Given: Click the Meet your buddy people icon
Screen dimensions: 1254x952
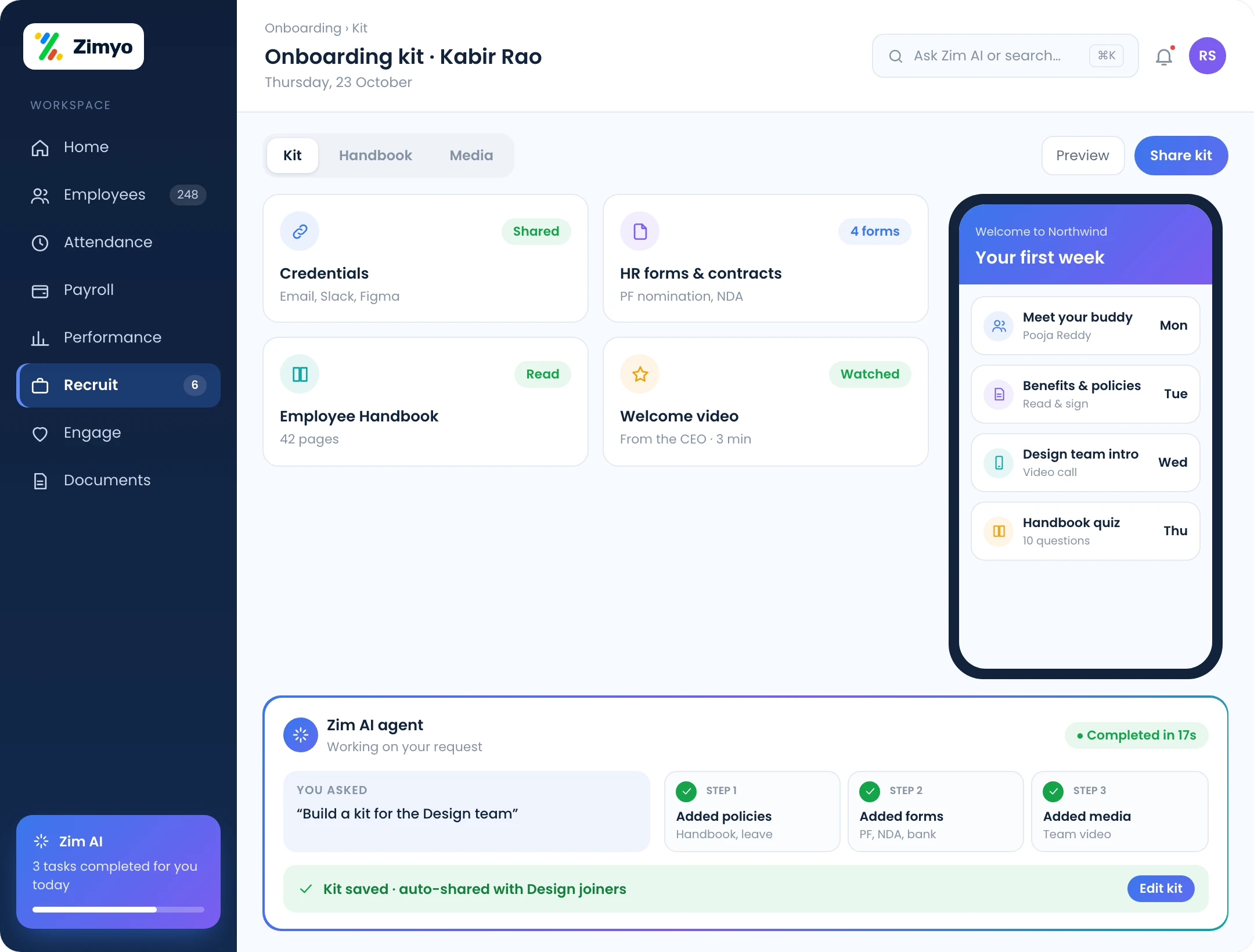Looking at the screenshot, I should click(x=999, y=326).
